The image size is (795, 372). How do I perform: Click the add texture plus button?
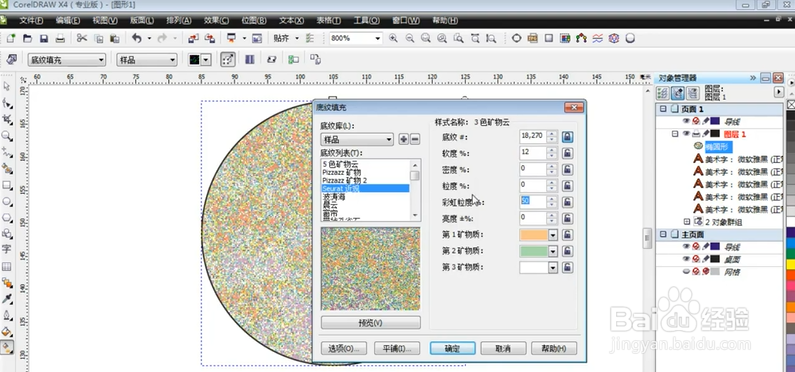point(404,139)
